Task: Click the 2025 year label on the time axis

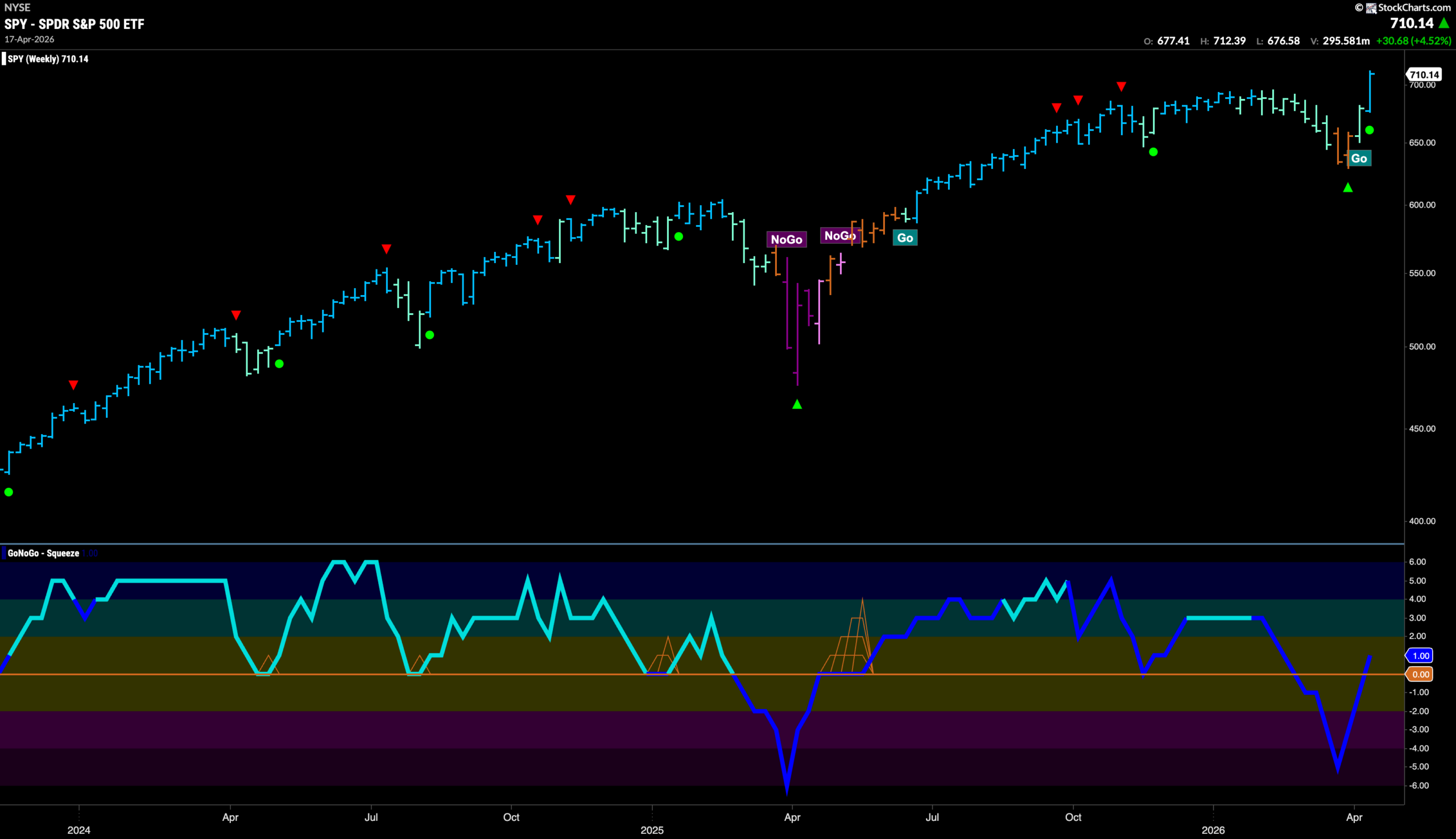Action: [x=652, y=830]
